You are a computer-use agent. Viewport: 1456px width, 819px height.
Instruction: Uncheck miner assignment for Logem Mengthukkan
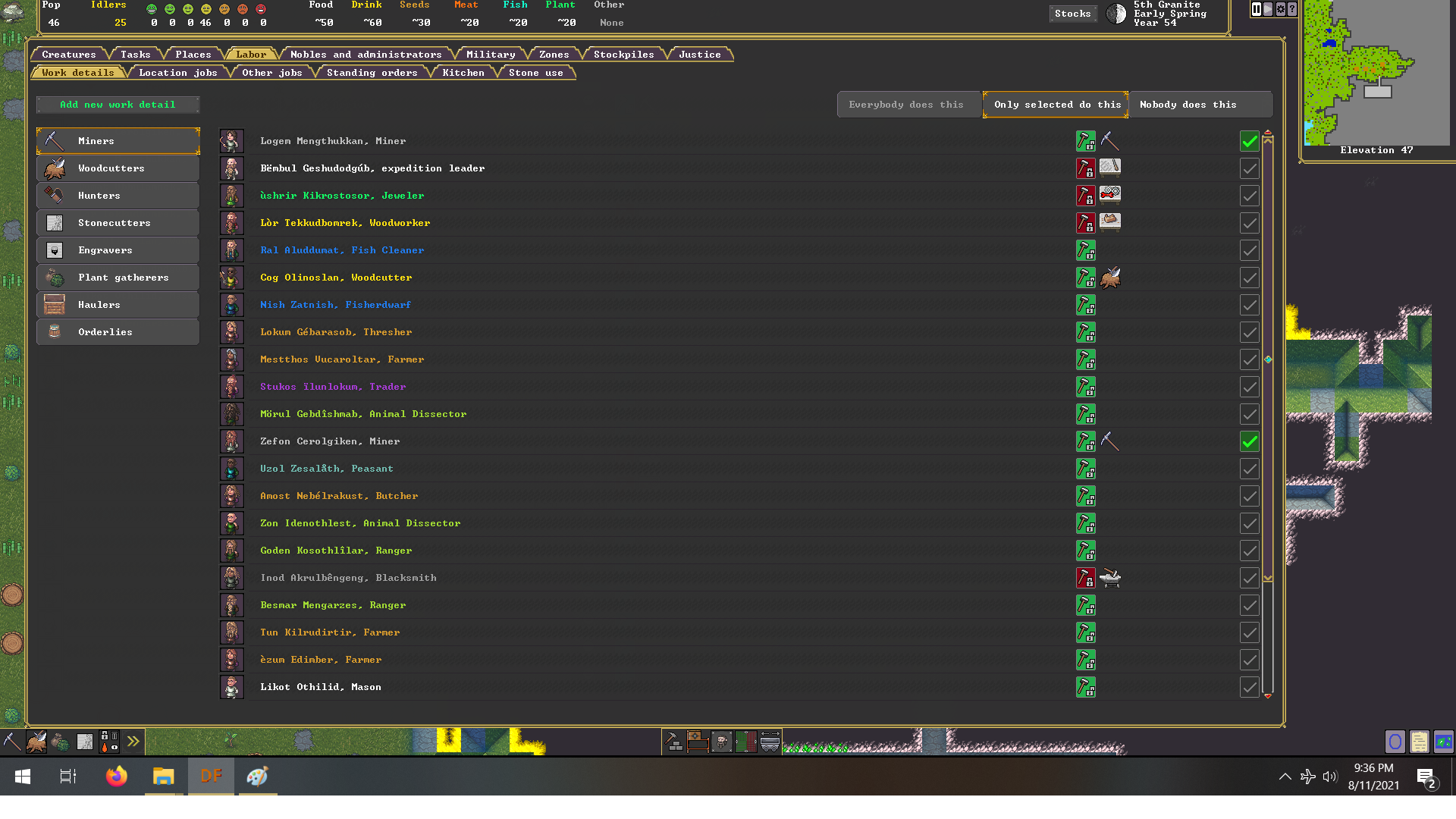point(1249,141)
